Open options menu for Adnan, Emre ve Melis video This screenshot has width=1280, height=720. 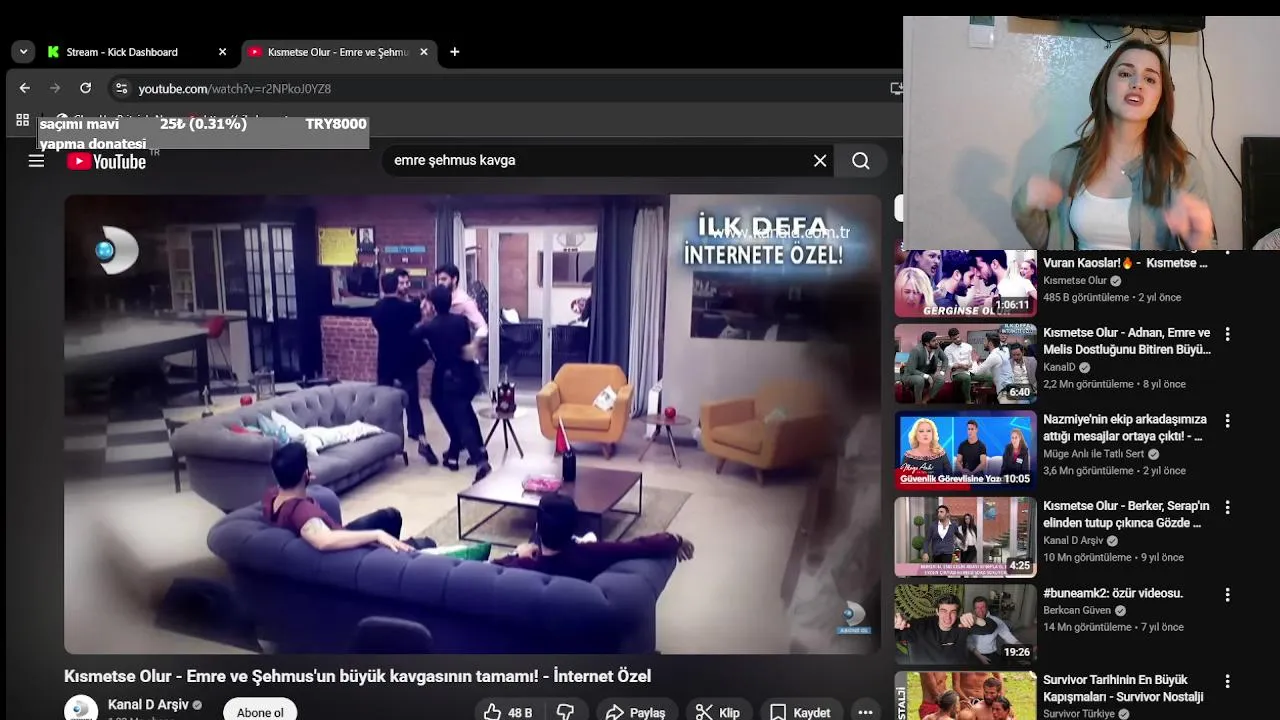coord(1227,334)
